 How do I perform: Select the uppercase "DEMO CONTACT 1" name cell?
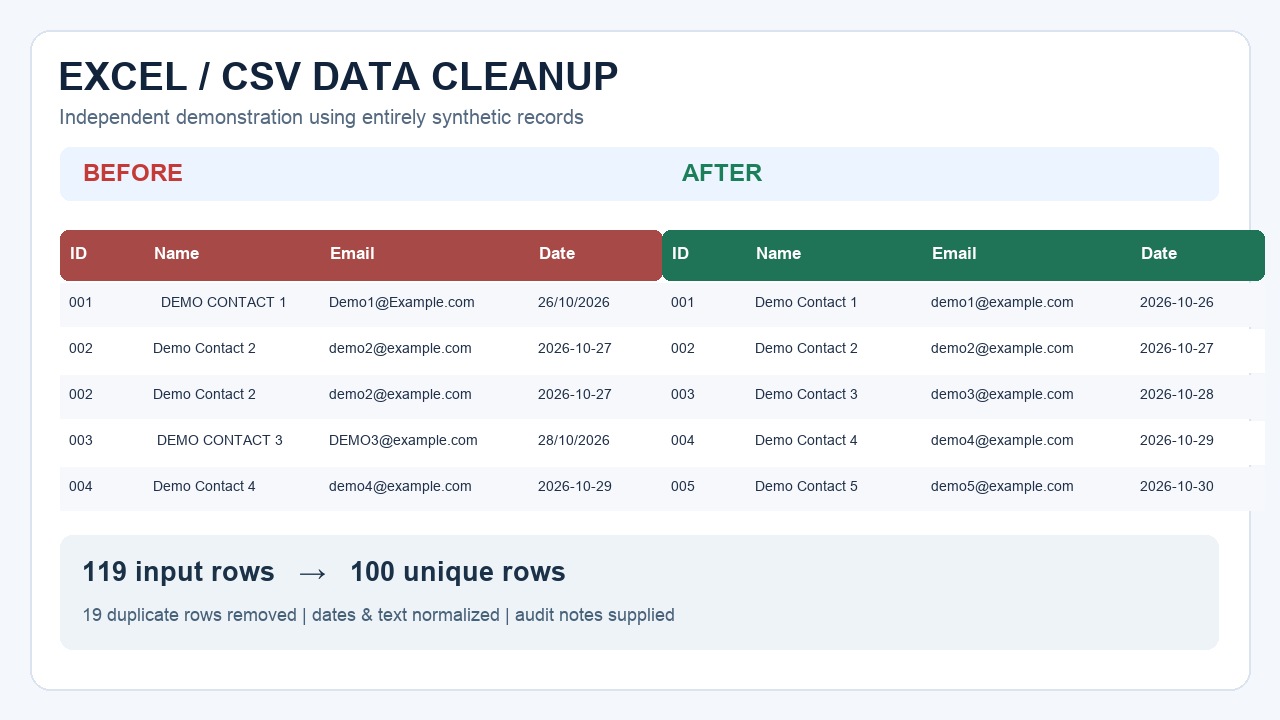(224, 302)
